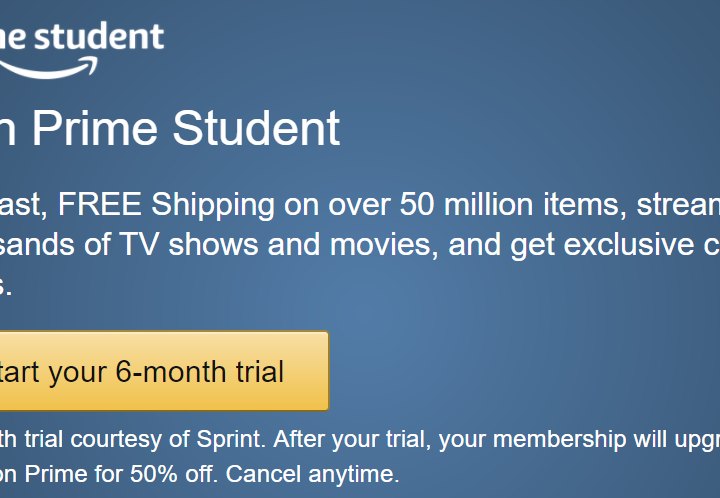
Task: Click "TV shows and movies" phrase
Action: point(276,244)
